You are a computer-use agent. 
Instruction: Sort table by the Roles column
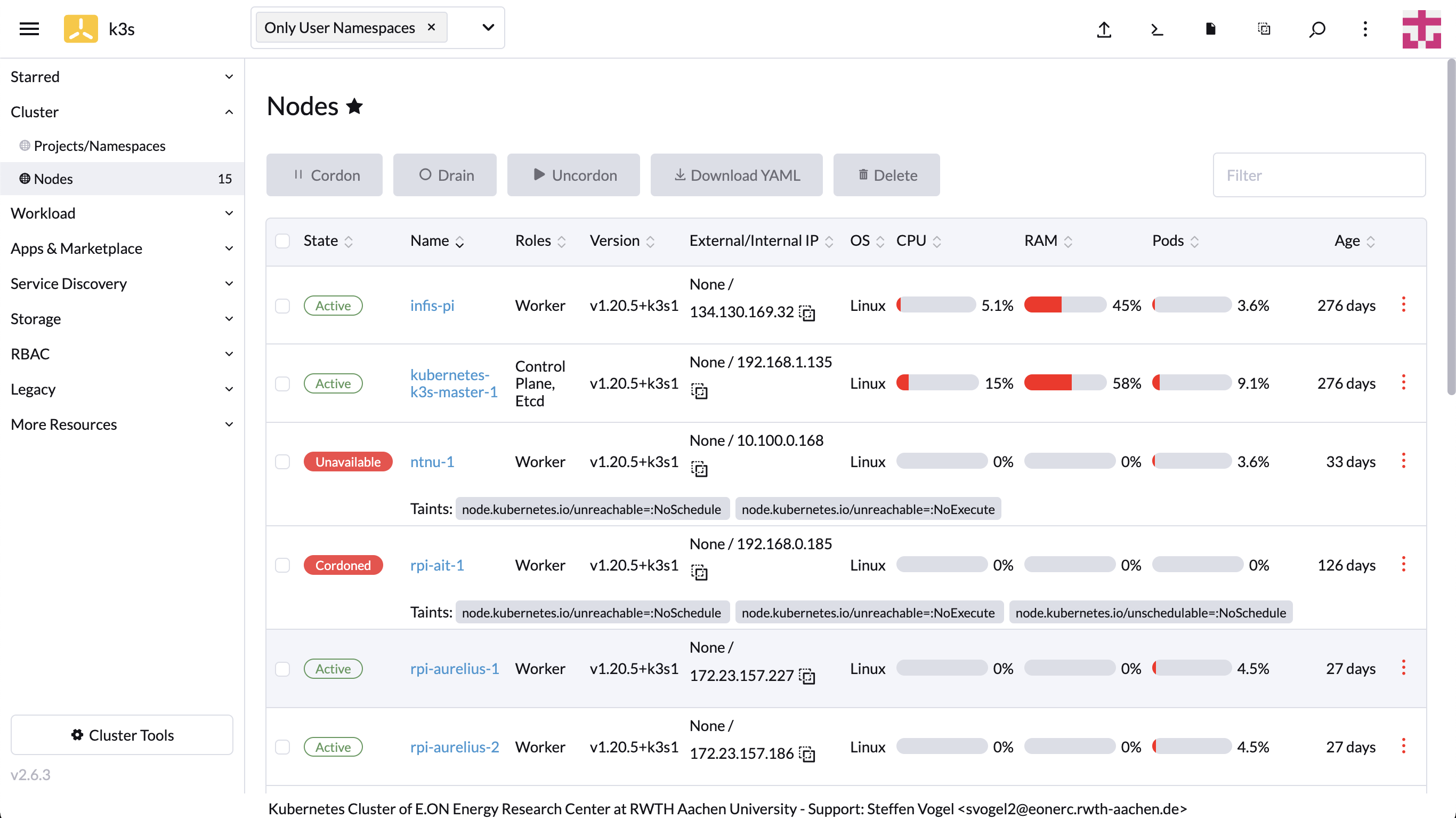point(540,241)
